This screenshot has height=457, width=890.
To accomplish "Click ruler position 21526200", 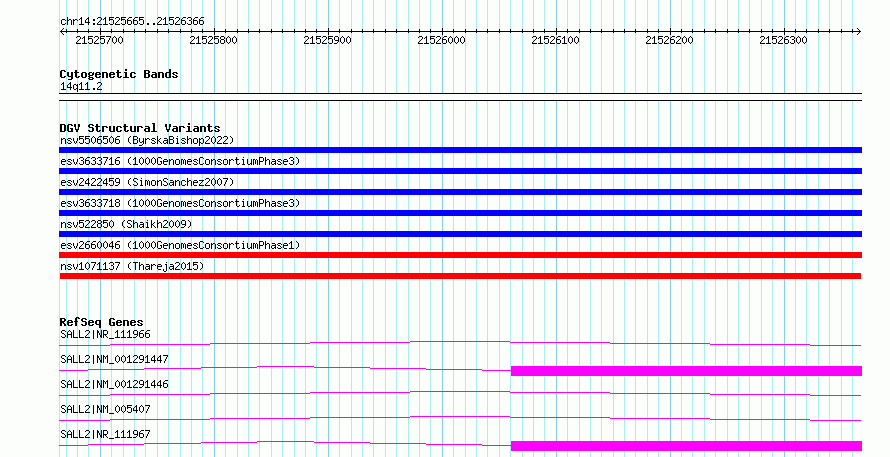I will (670, 40).
